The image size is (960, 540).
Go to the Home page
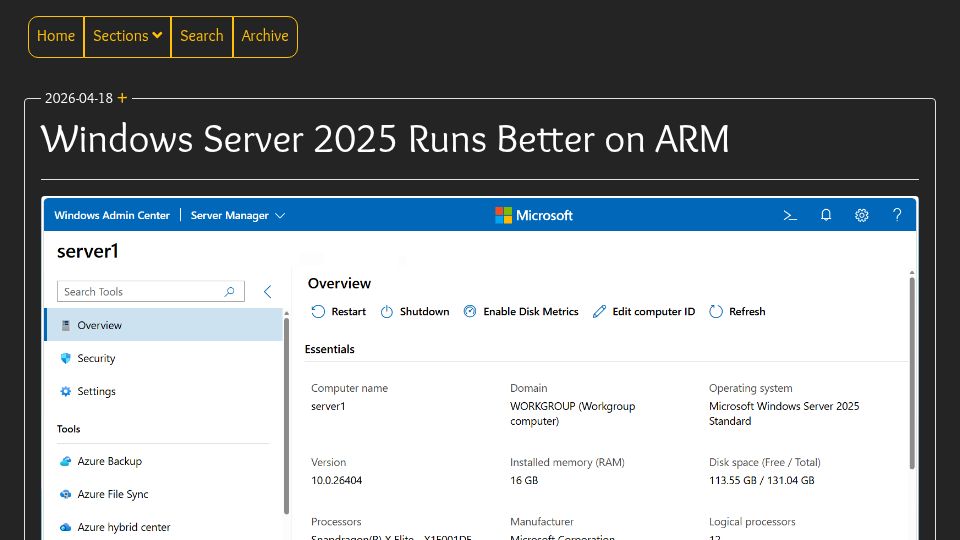[x=56, y=36]
